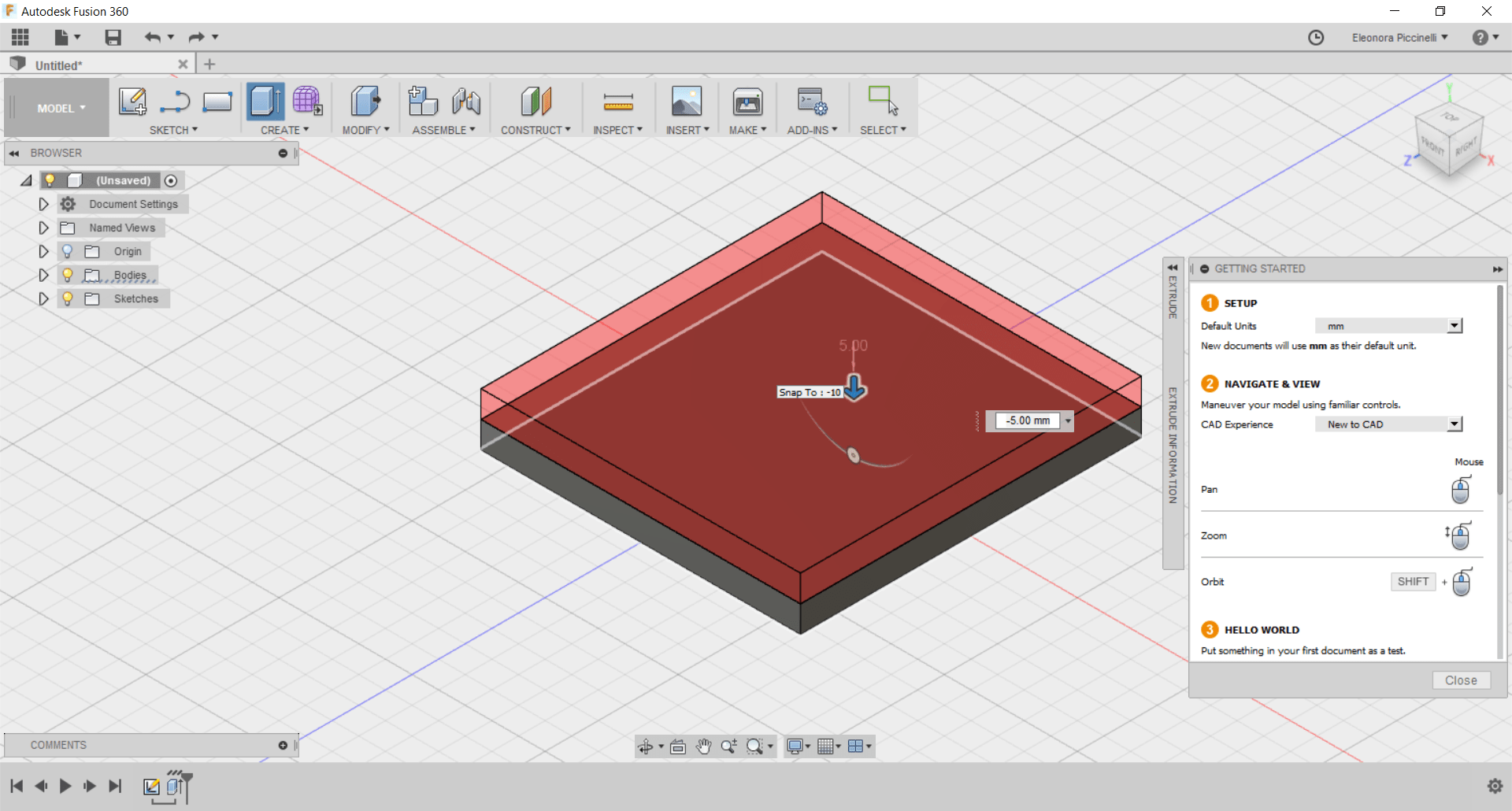
Task: Select the sketch feature in the timeline
Action: 151,787
